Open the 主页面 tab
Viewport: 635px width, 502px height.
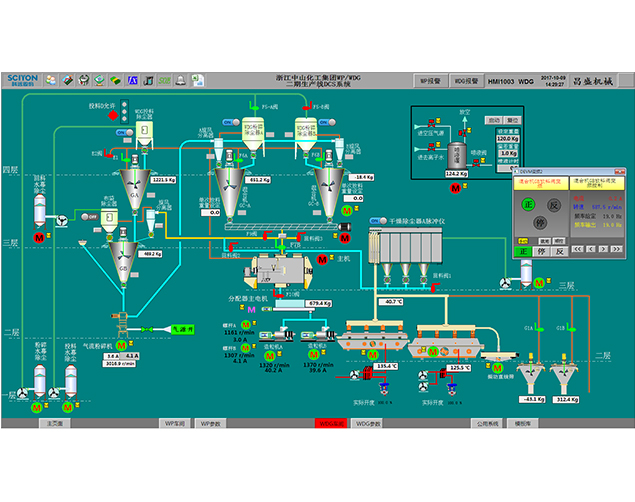tap(56, 423)
